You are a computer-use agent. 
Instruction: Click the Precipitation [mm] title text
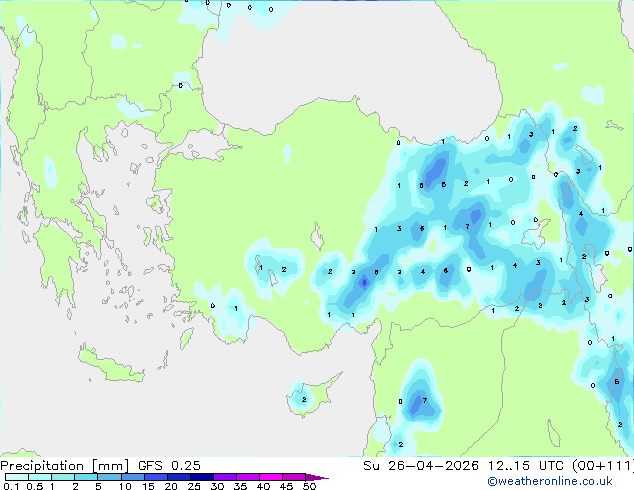pyautogui.click(x=64, y=466)
